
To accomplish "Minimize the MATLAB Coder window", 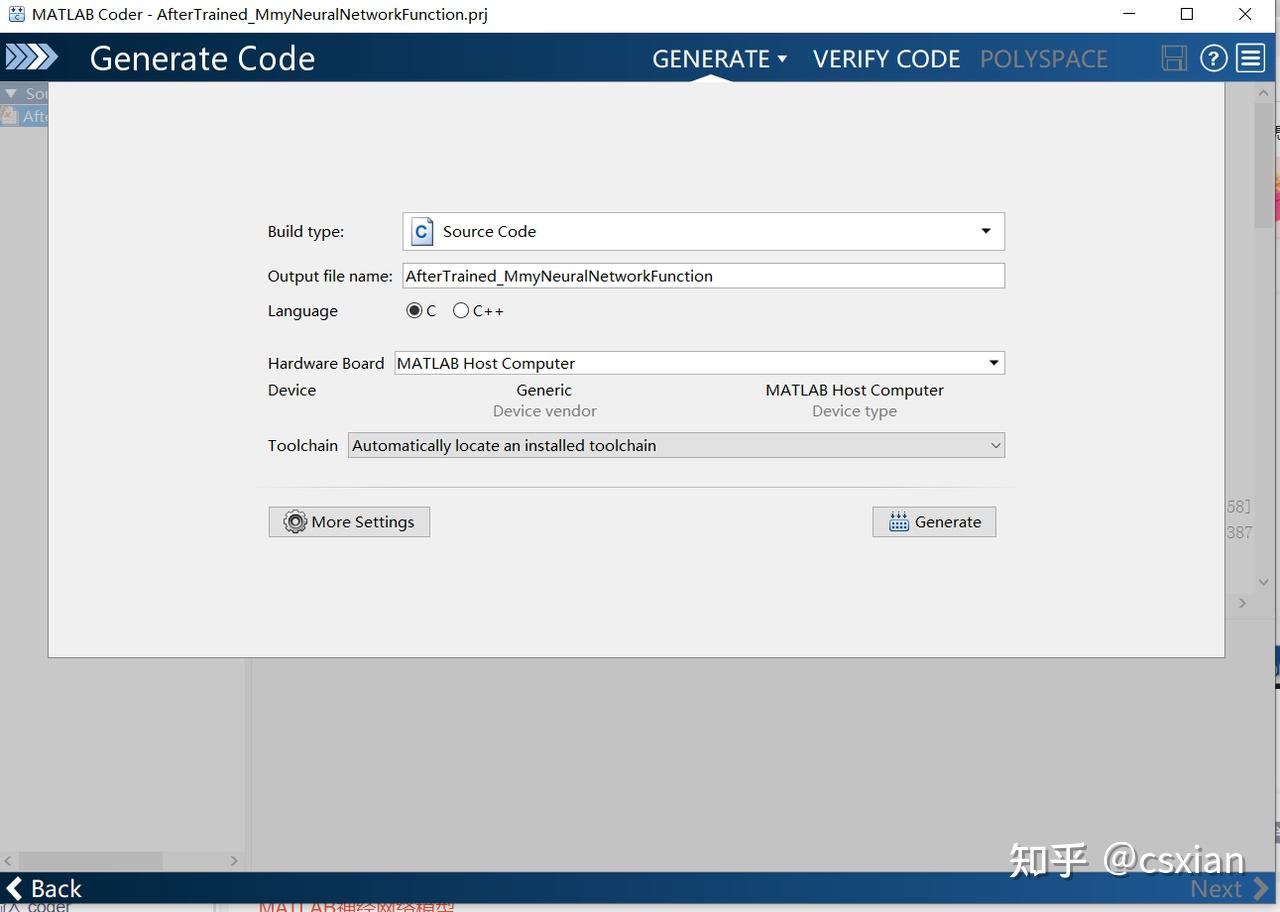I will pyautogui.click(x=1129, y=14).
